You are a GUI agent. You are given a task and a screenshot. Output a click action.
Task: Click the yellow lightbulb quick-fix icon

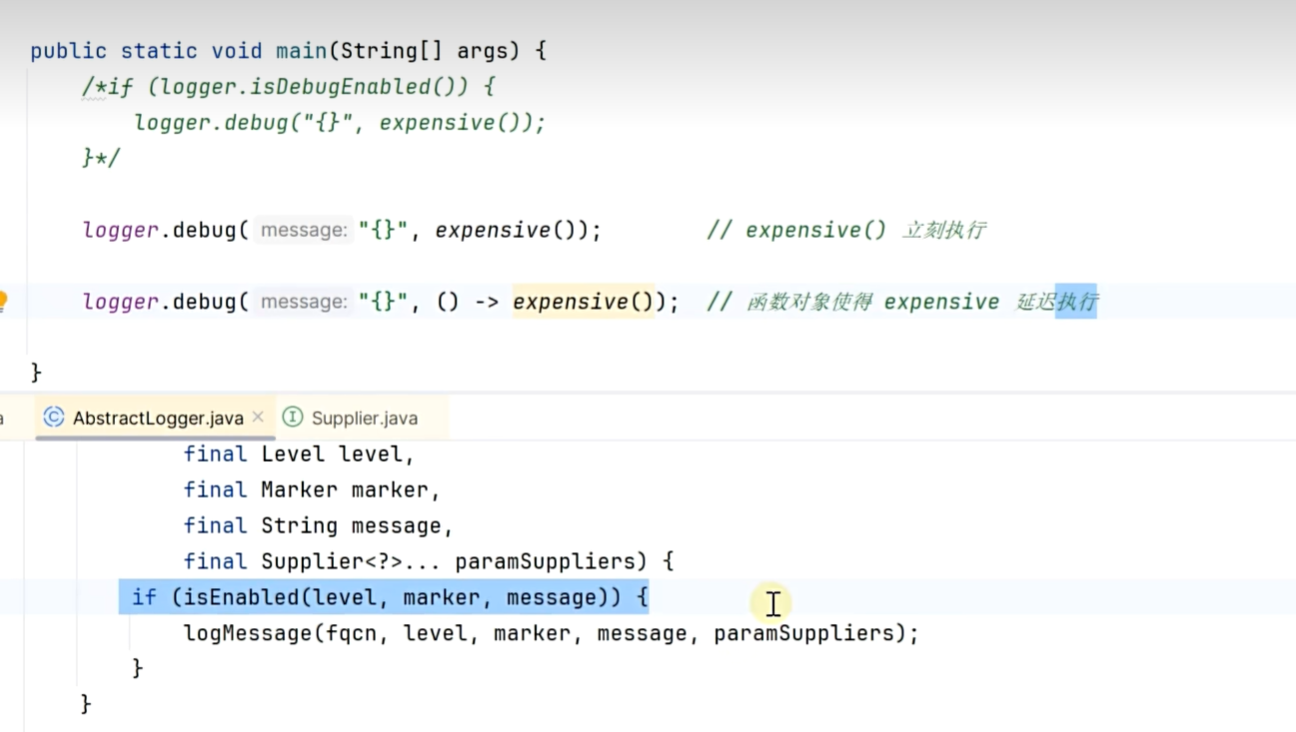tap(2, 300)
